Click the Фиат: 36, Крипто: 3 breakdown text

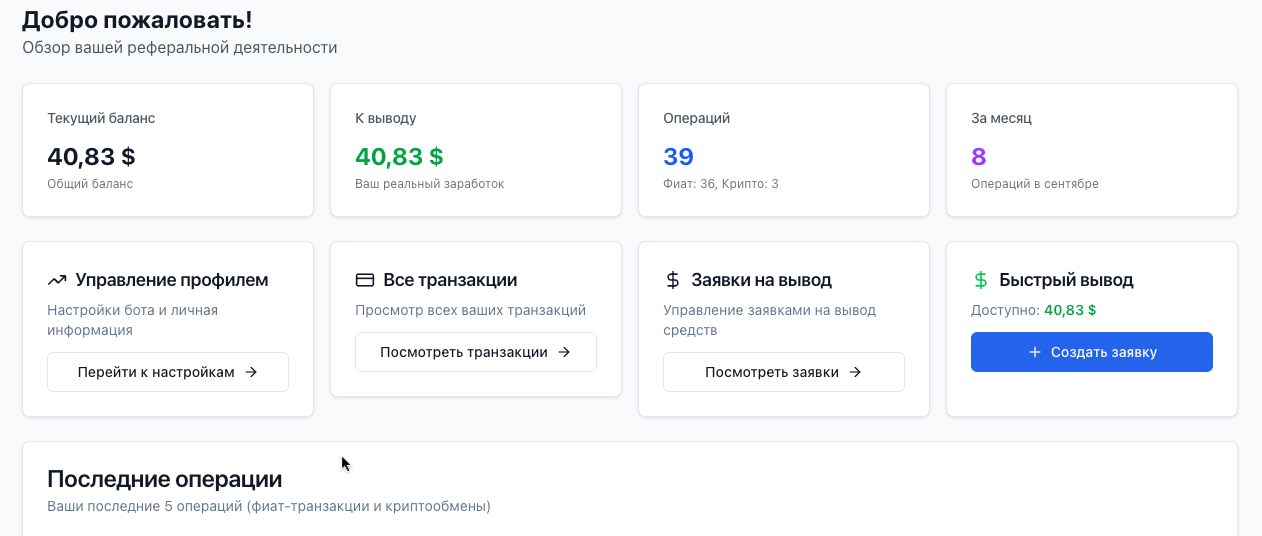720,184
